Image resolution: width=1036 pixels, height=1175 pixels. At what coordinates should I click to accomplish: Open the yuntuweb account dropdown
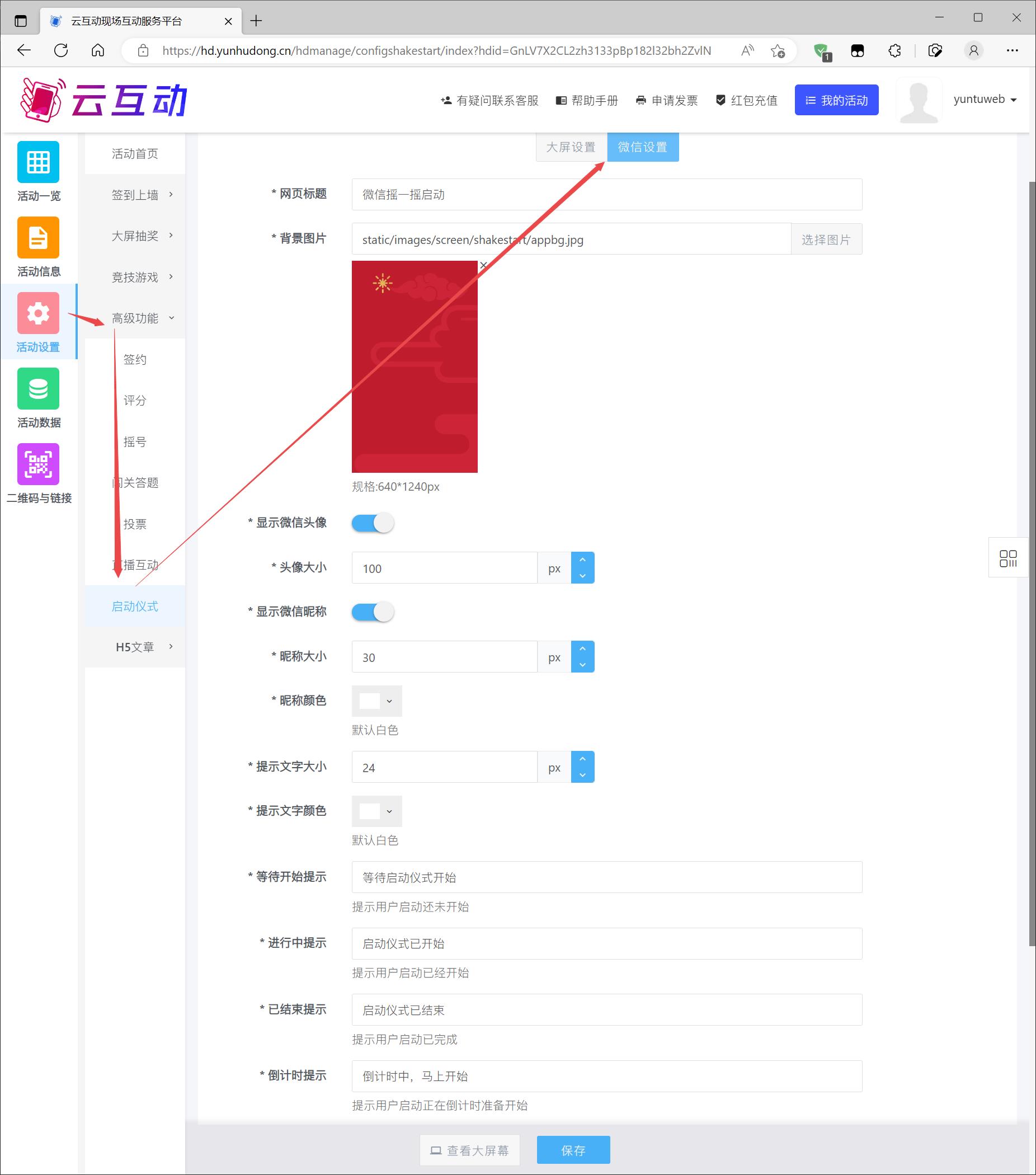(985, 100)
